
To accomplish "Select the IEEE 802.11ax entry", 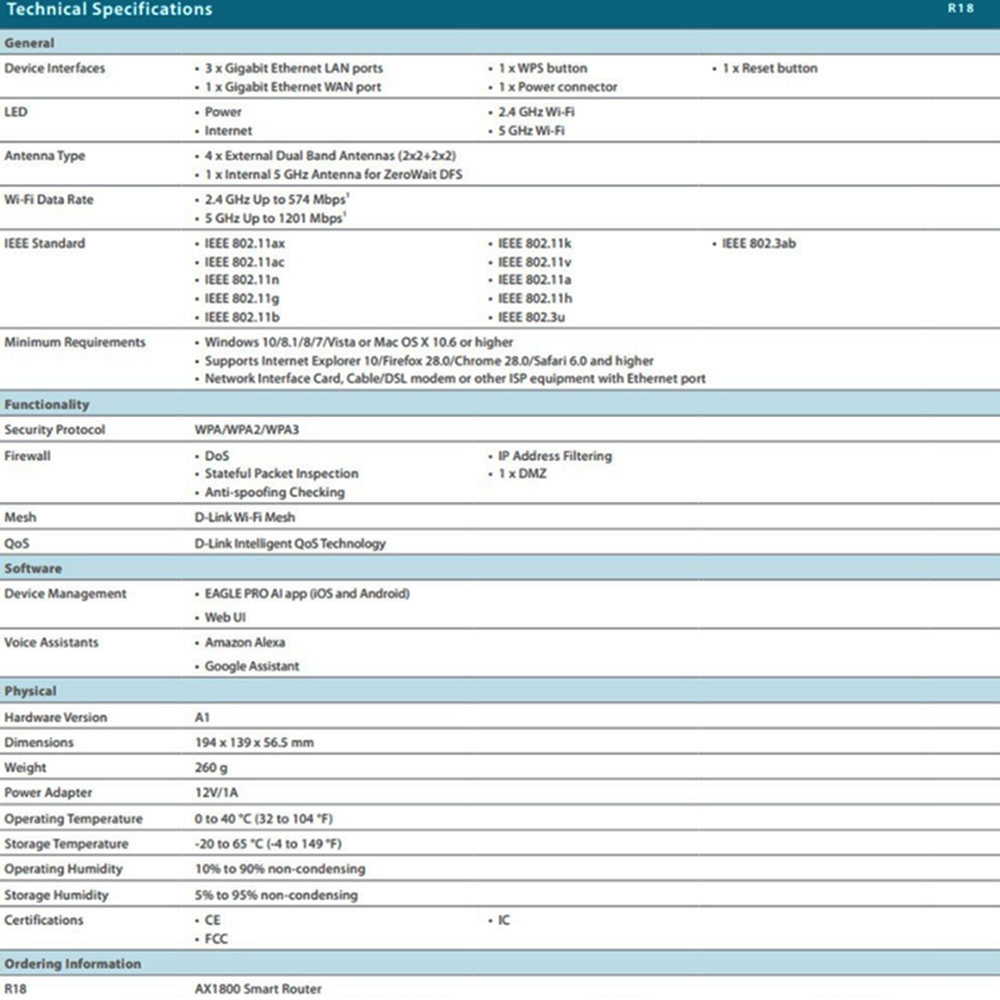I will [244, 244].
